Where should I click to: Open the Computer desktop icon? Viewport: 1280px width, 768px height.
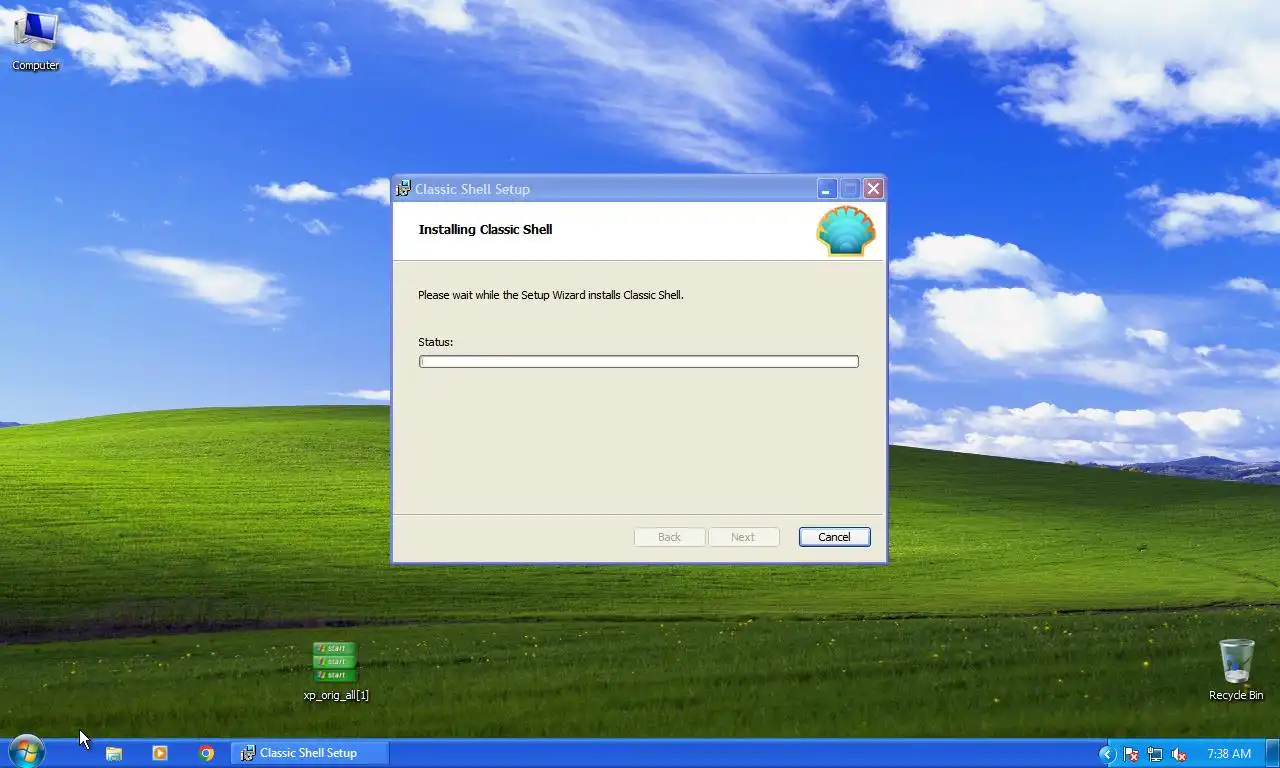pos(36,42)
